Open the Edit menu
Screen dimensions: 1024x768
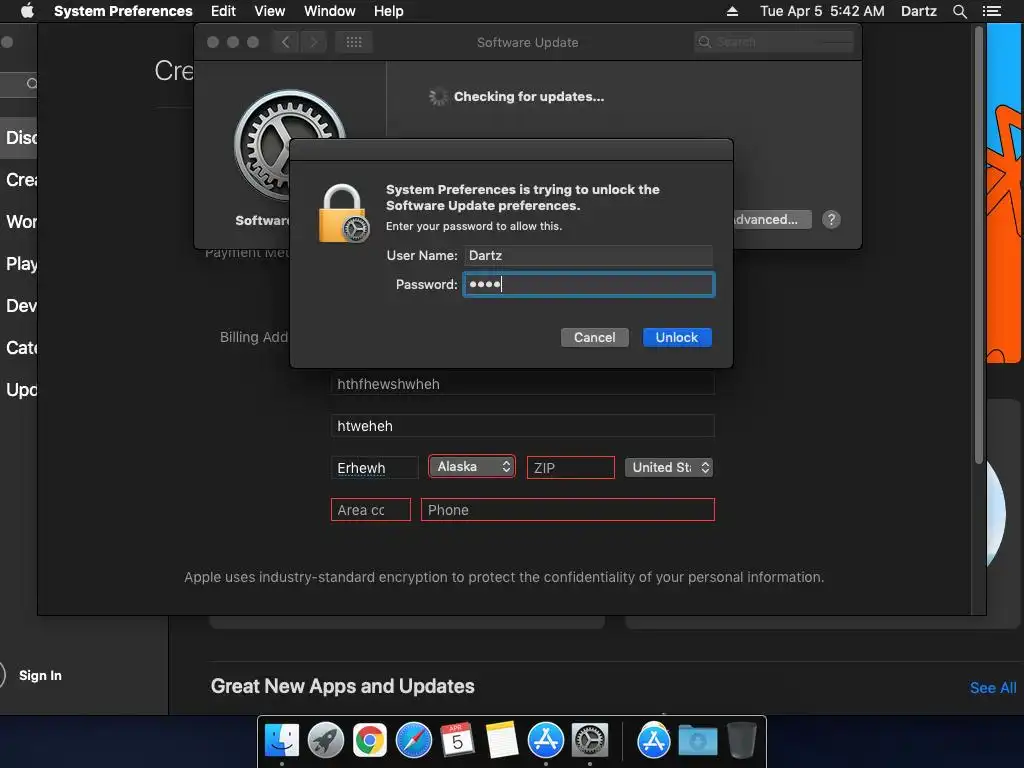point(223,11)
